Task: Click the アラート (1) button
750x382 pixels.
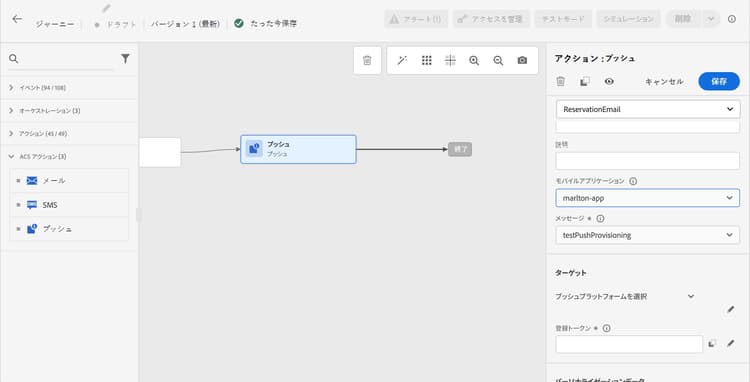Action: (x=416, y=19)
